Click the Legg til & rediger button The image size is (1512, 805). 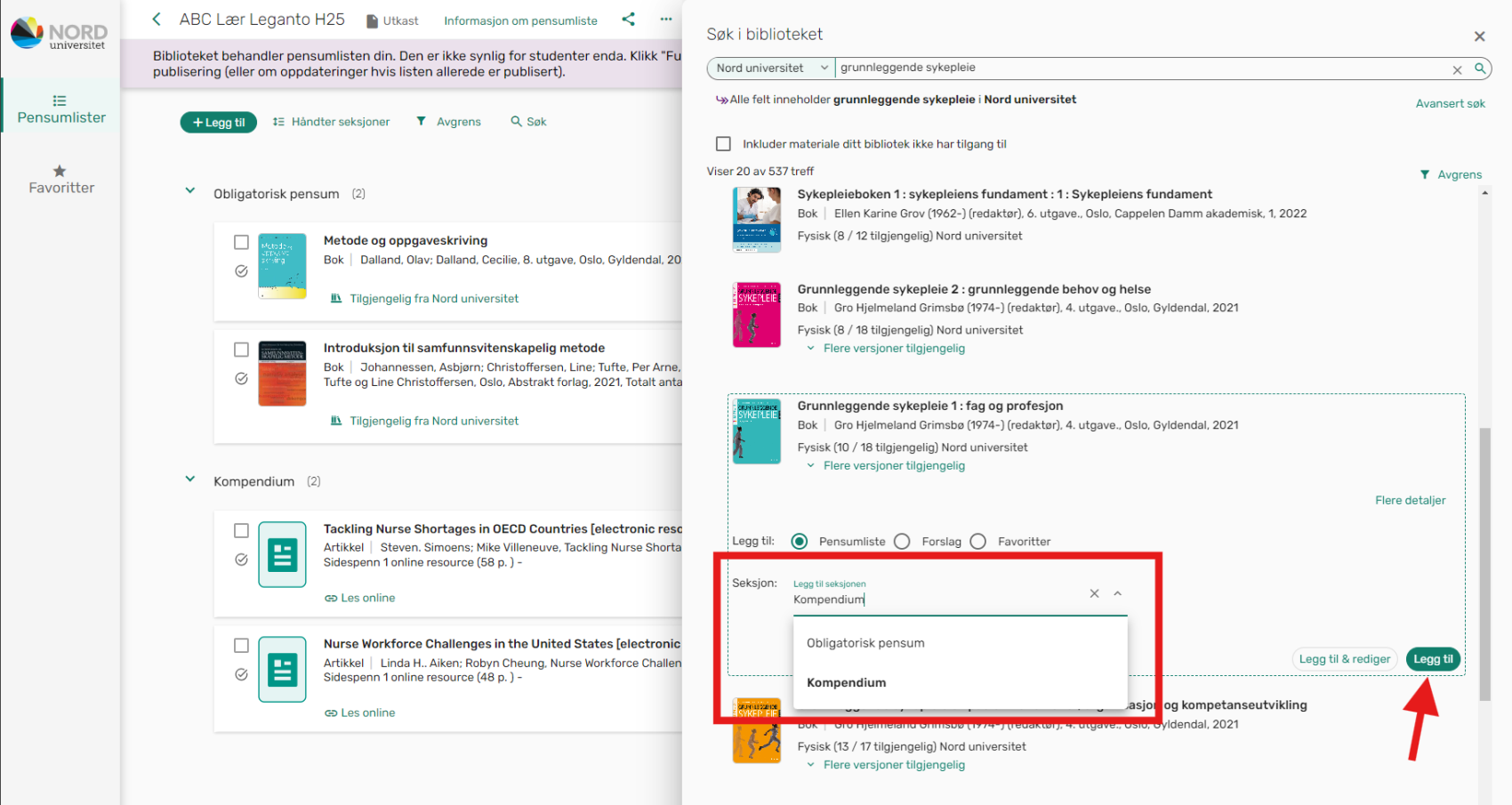point(1344,659)
